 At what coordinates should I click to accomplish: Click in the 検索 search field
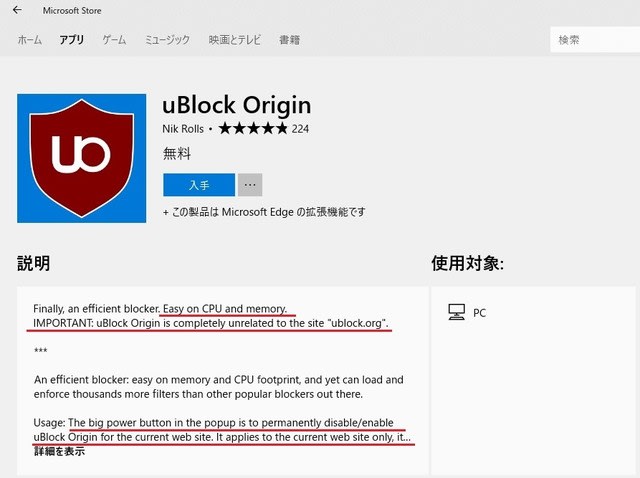click(595, 40)
